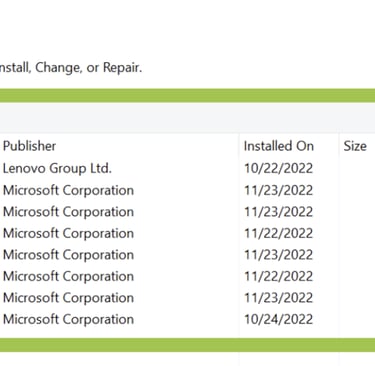Click divider between Installed On and Size headers
This screenshot has height=366, width=375.
(339, 146)
